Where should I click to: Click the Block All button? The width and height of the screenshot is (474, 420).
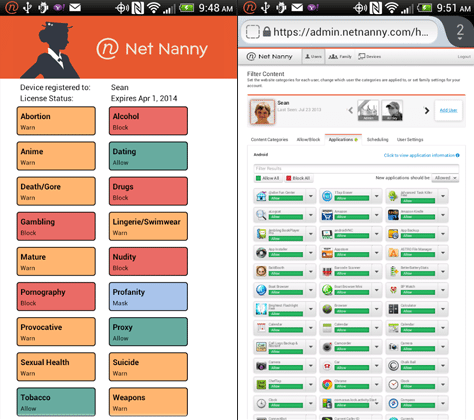point(298,178)
